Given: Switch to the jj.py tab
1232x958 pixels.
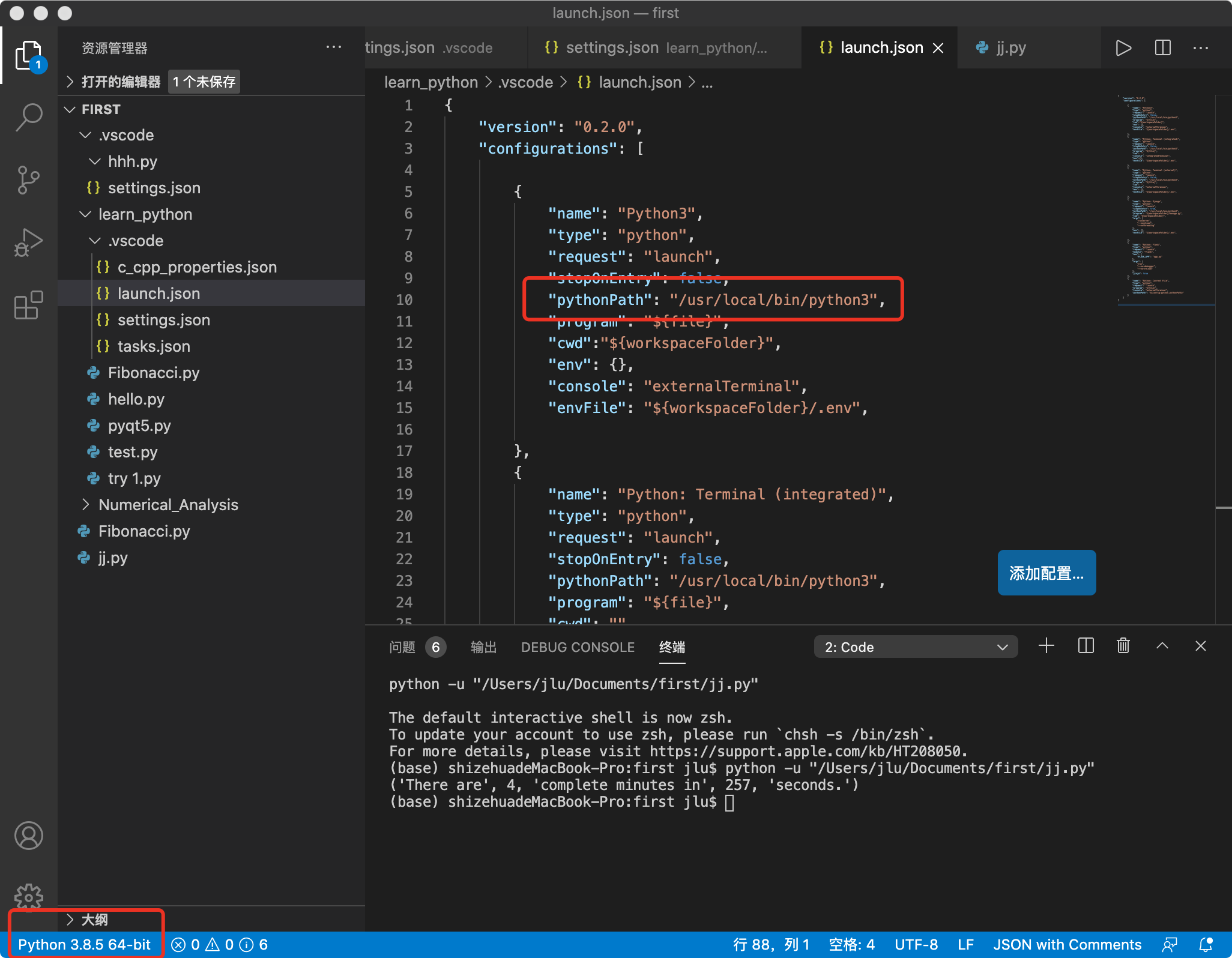Looking at the screenshot, I should (1010, 47).
